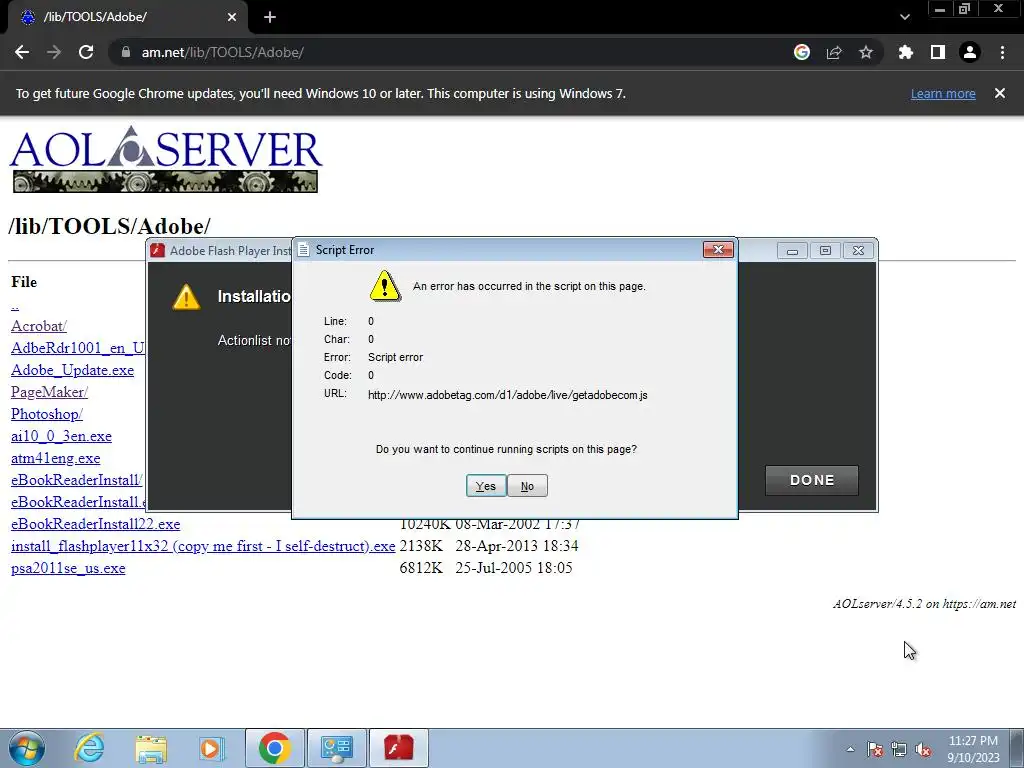The height and width of the screenshot is (768, 1024).
Task: Click Yes in Script Error dialog
Action: pyautogui.click(x=486, y=486)
